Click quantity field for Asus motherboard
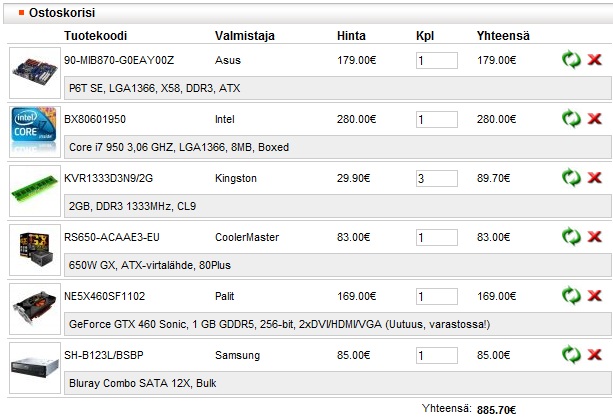 pyautogui.click(x=436, y=61)
